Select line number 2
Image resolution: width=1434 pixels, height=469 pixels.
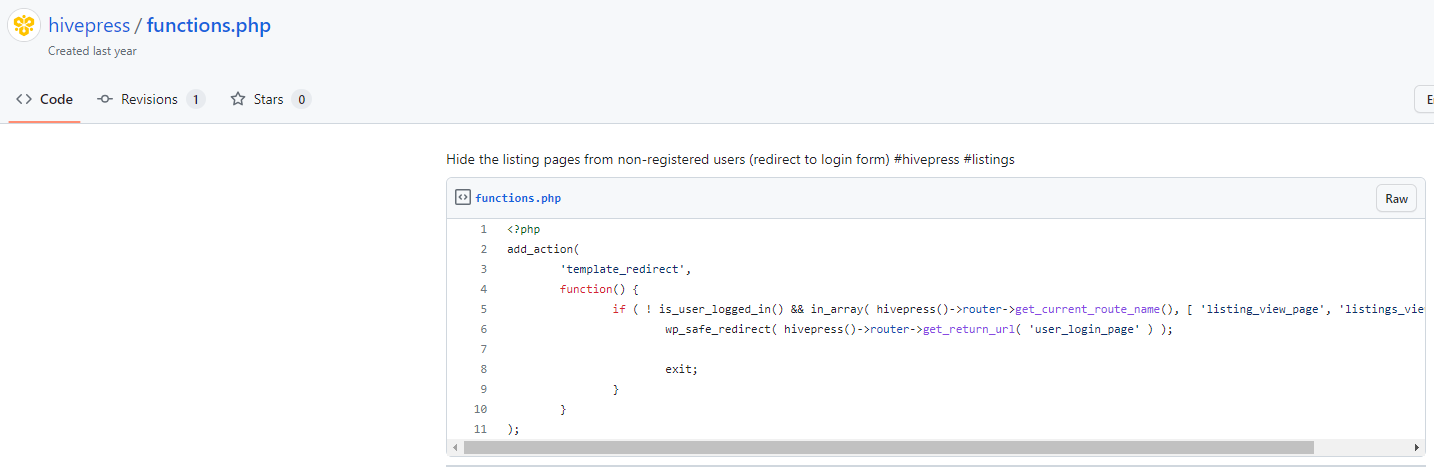point(483,249)
